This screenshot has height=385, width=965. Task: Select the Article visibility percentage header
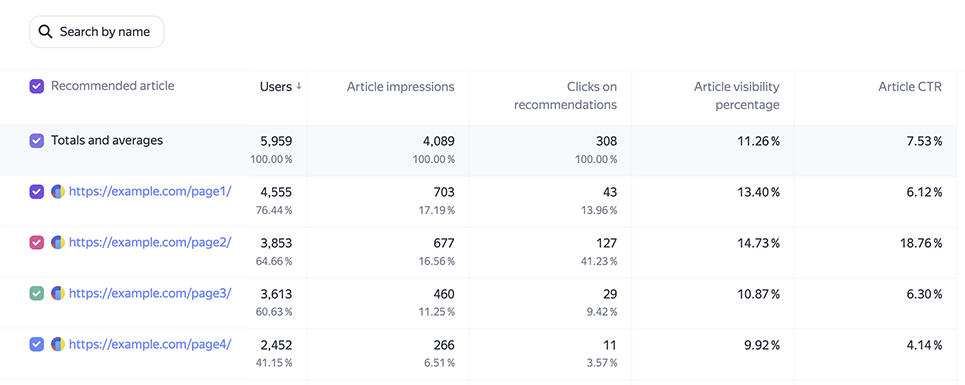737,96
